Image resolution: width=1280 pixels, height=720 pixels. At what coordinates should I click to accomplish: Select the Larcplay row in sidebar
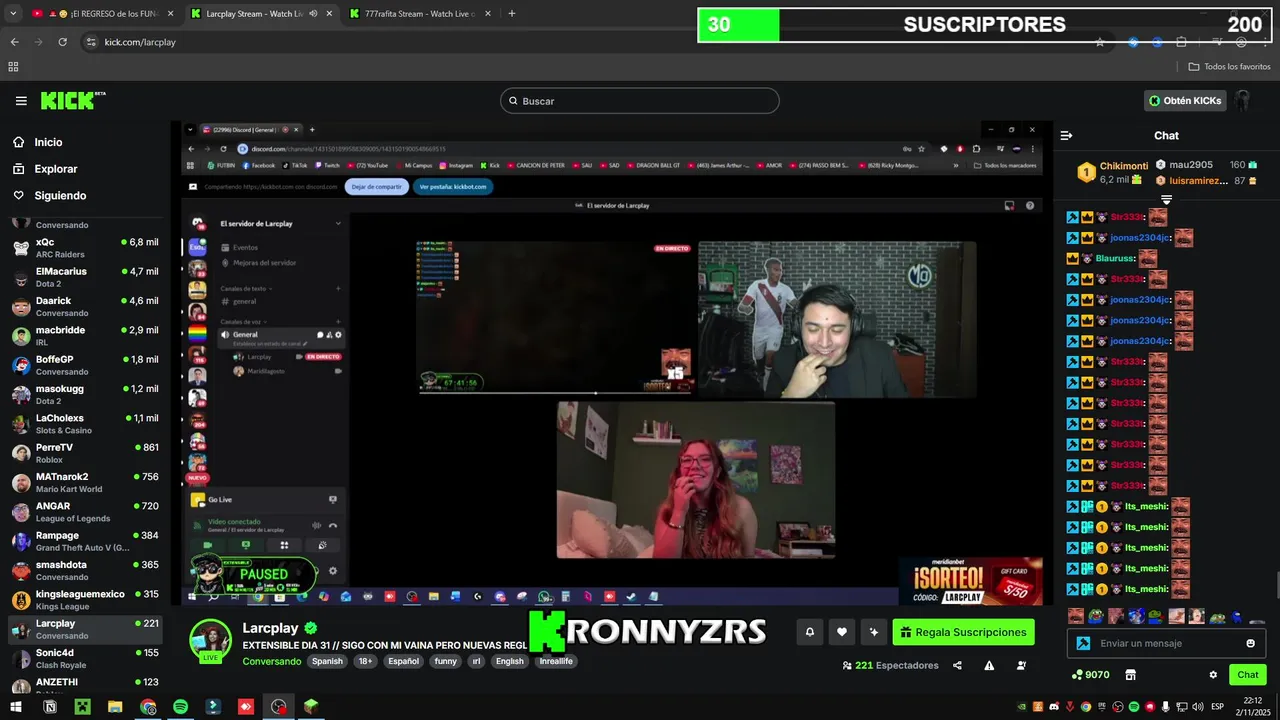[x=85, y=629]
